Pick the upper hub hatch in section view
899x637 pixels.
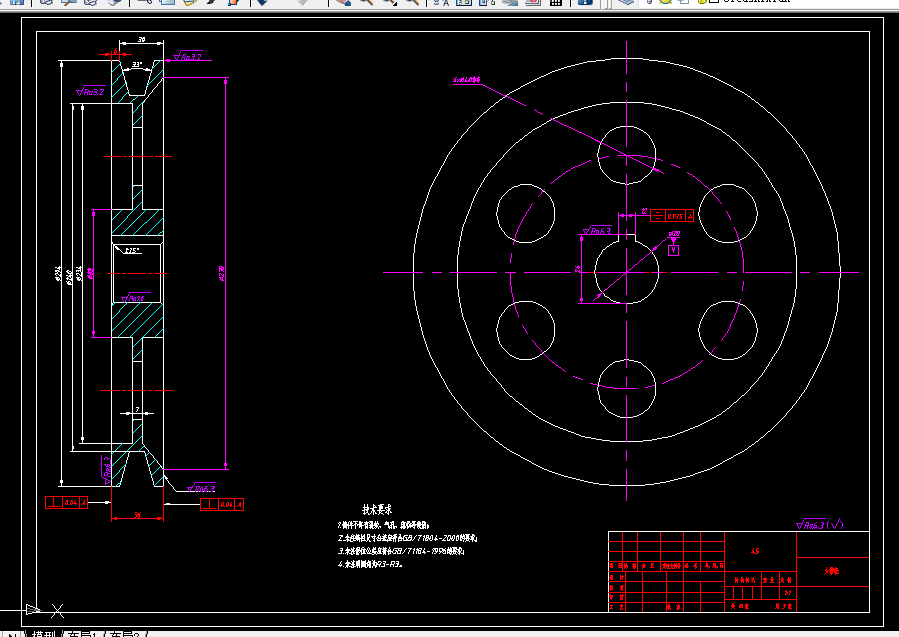137,222
